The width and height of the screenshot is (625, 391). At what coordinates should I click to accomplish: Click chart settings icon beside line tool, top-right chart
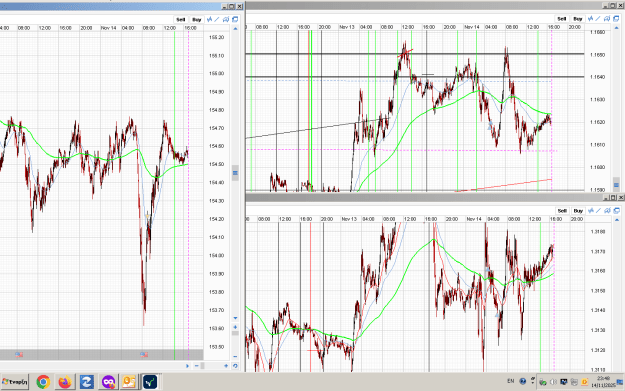607,18
